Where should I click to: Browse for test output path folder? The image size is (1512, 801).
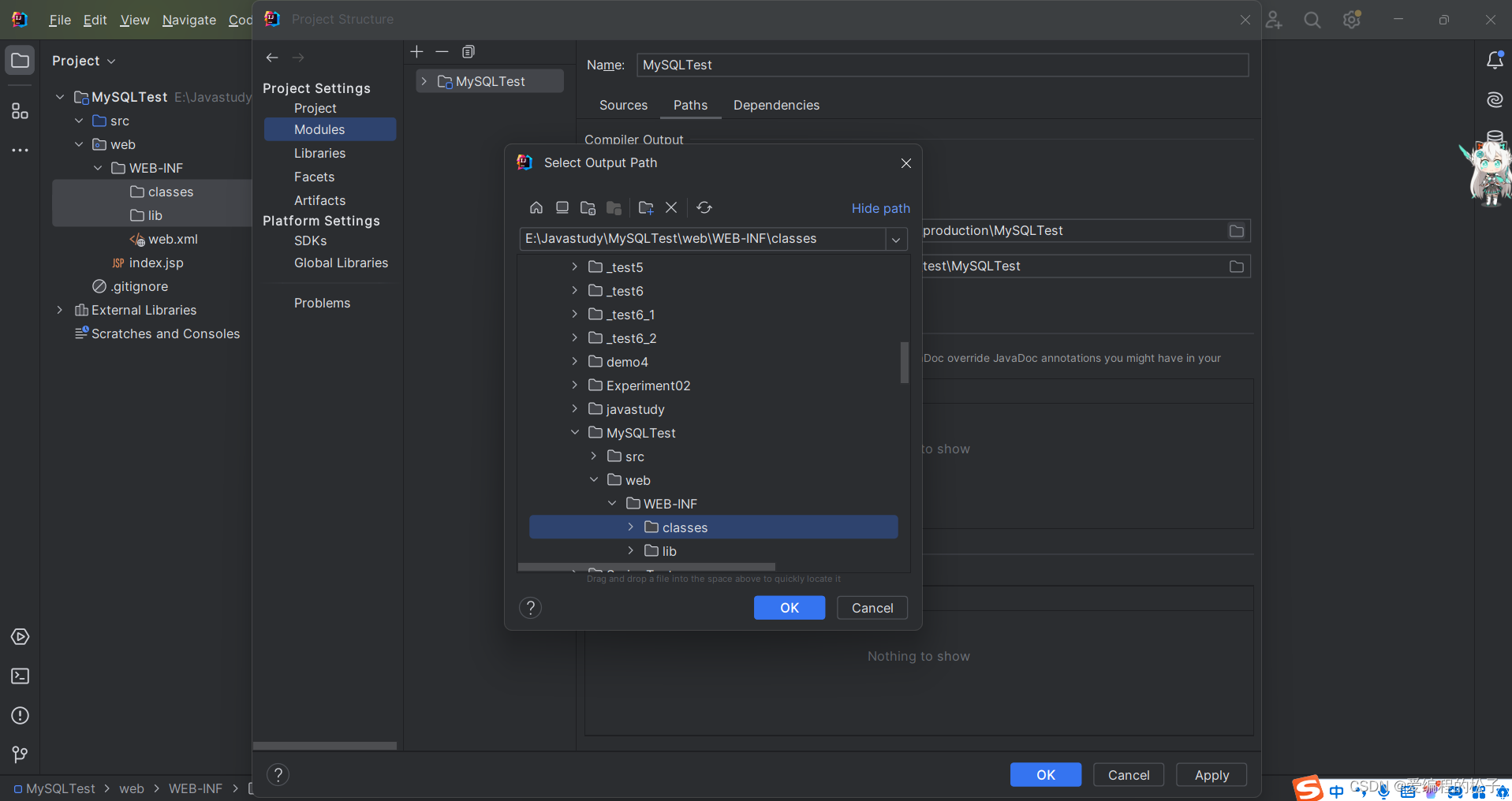1237,266
